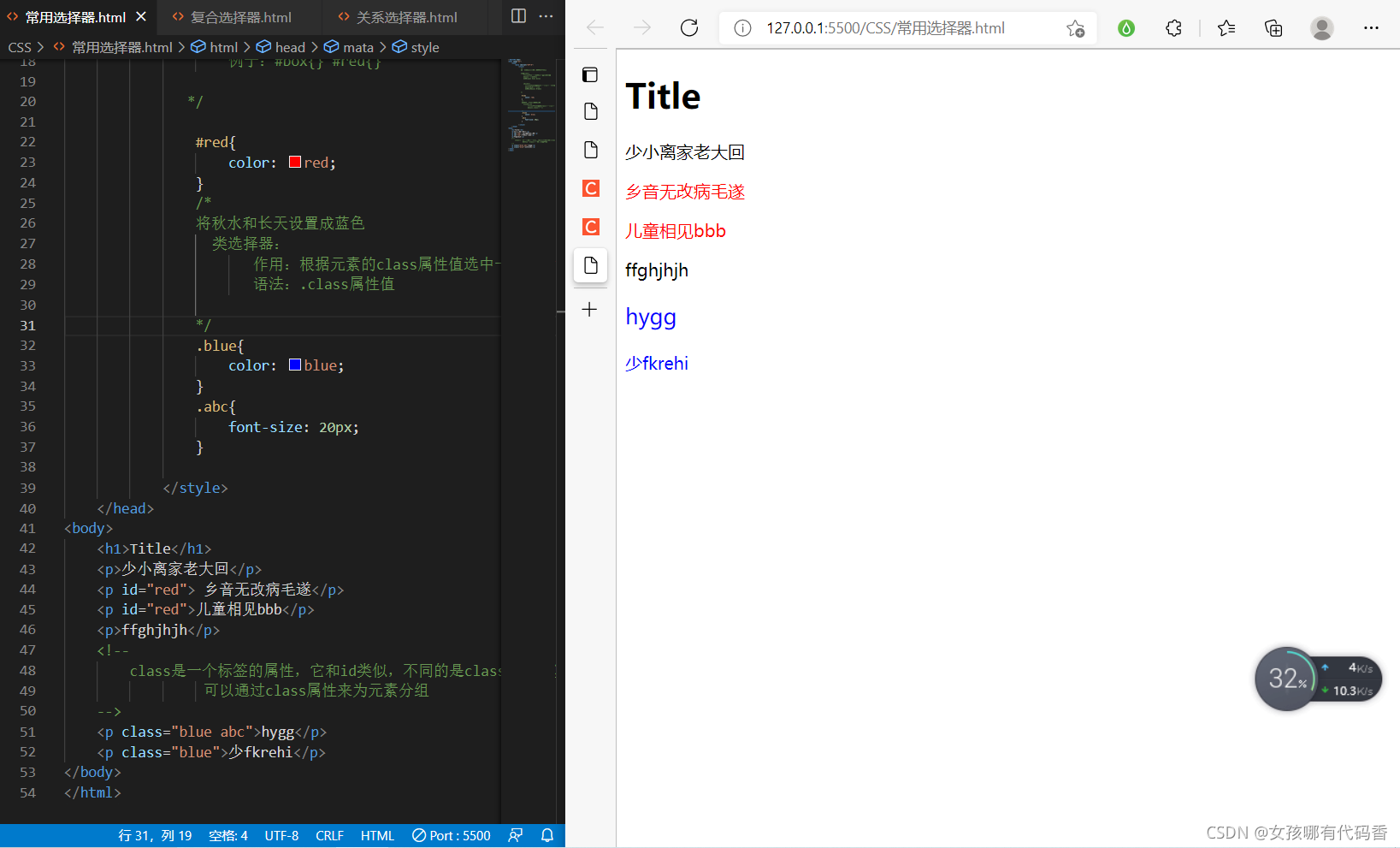Click the 少fkrehi paragraph in browser
Image resolution: width=1400 pixels, height=848 pixels.
point(657,363)
